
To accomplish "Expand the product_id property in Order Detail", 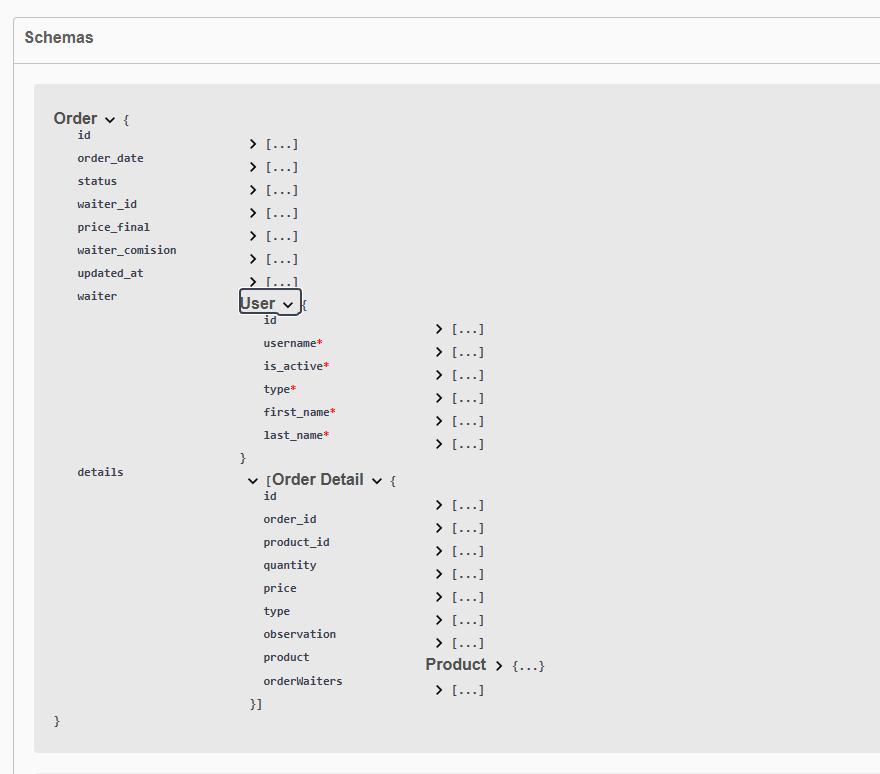I will 439,551.
